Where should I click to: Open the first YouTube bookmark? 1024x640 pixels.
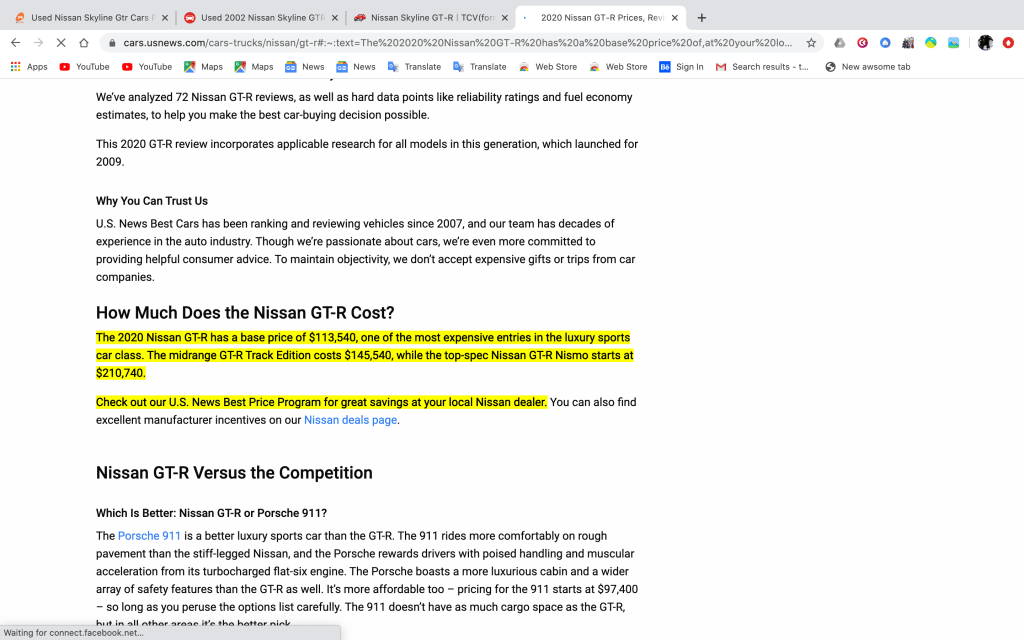pos(84,67)
